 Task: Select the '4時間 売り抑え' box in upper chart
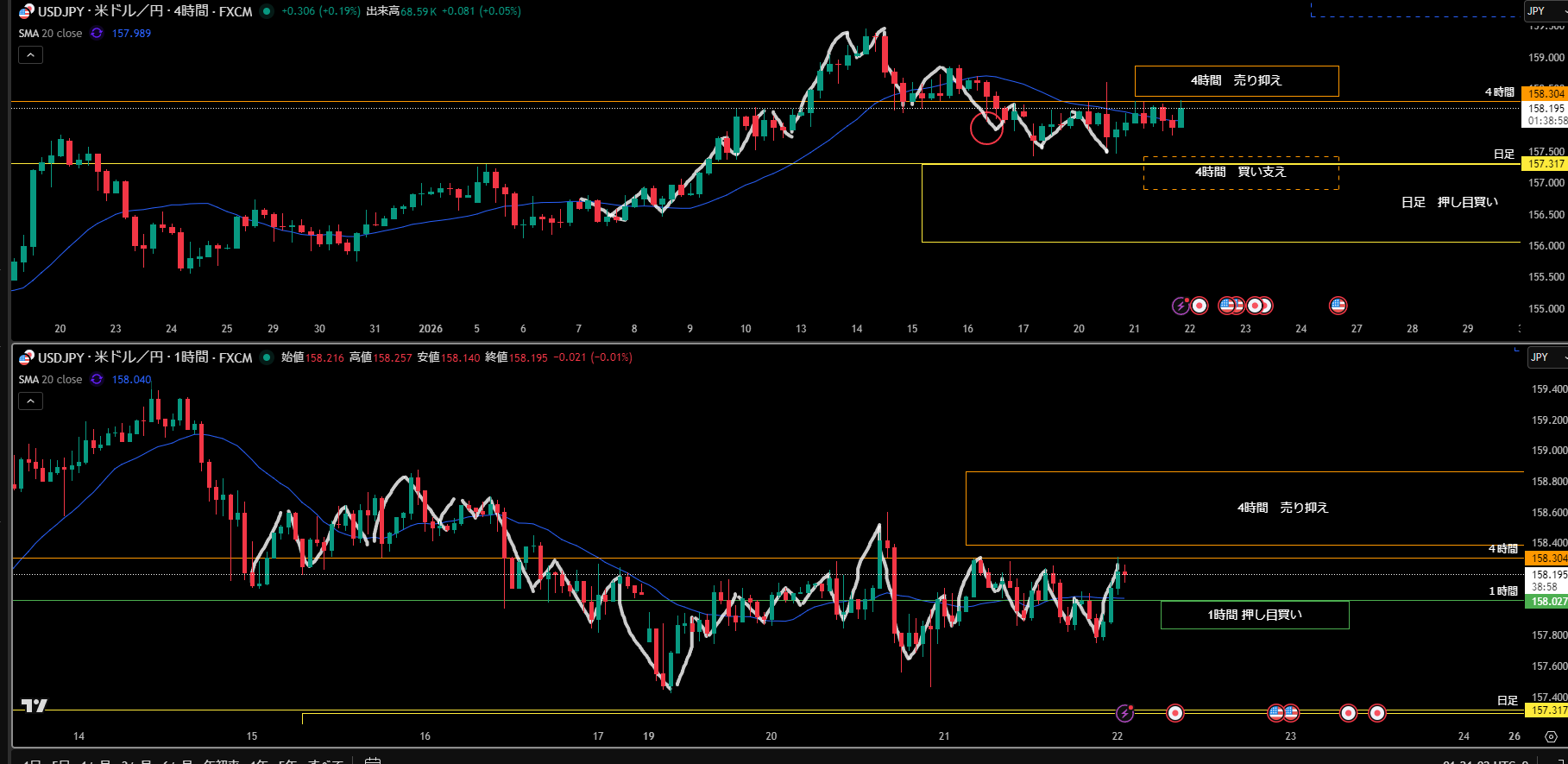pyautogui.click(x=1236, y=80)
